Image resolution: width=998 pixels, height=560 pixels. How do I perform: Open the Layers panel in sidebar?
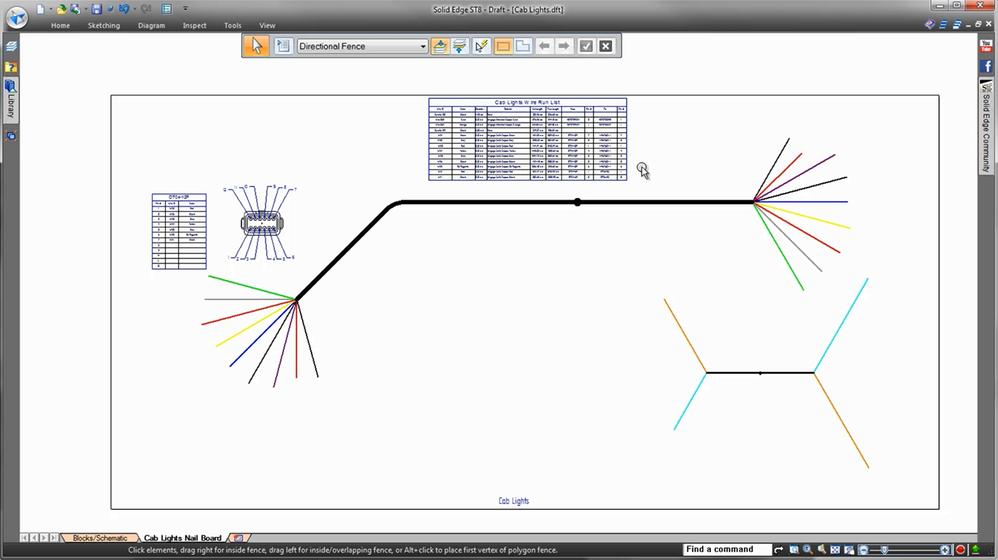(x=11, y=46)
